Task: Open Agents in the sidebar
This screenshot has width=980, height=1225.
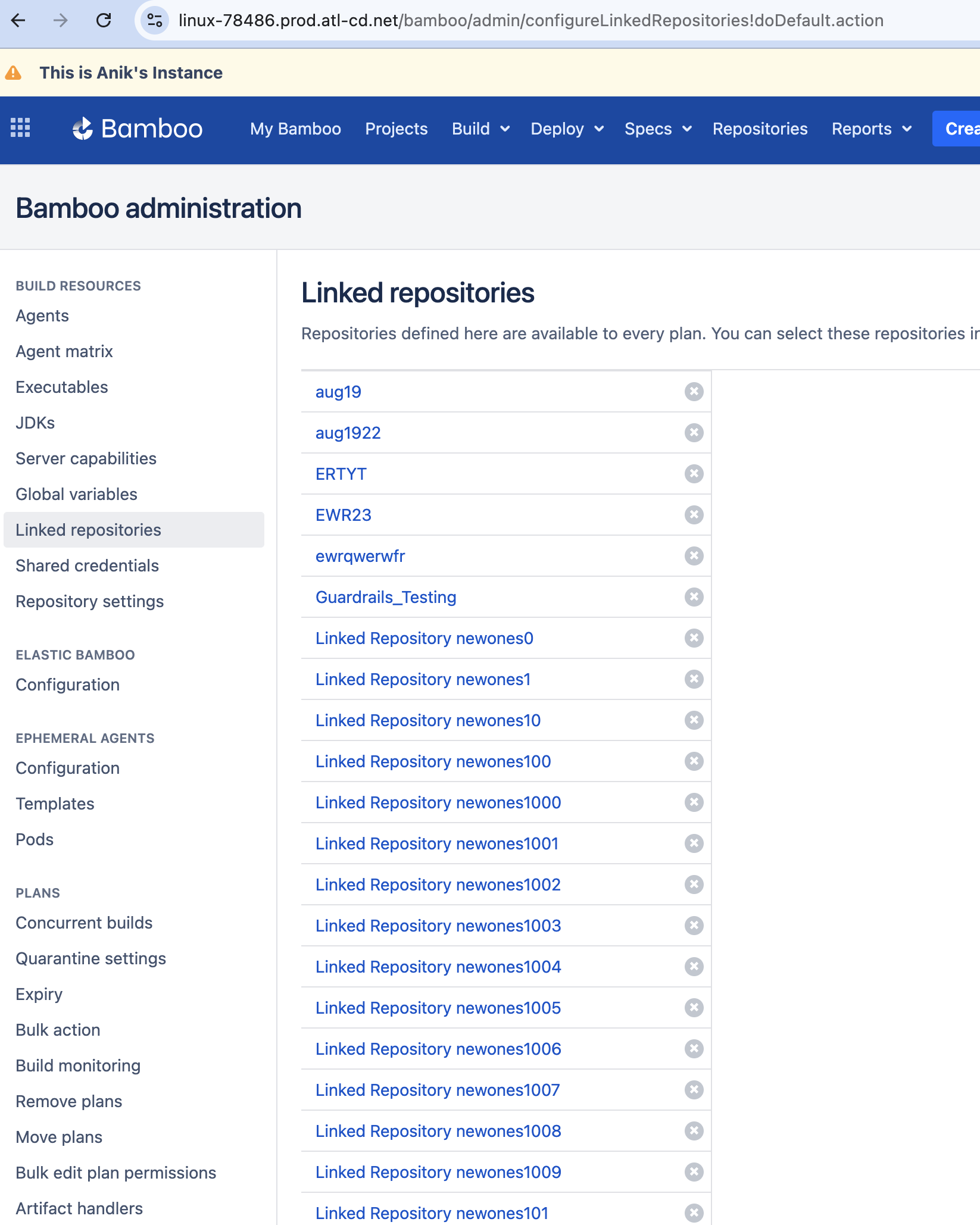Action: click(x=42, y=315)
